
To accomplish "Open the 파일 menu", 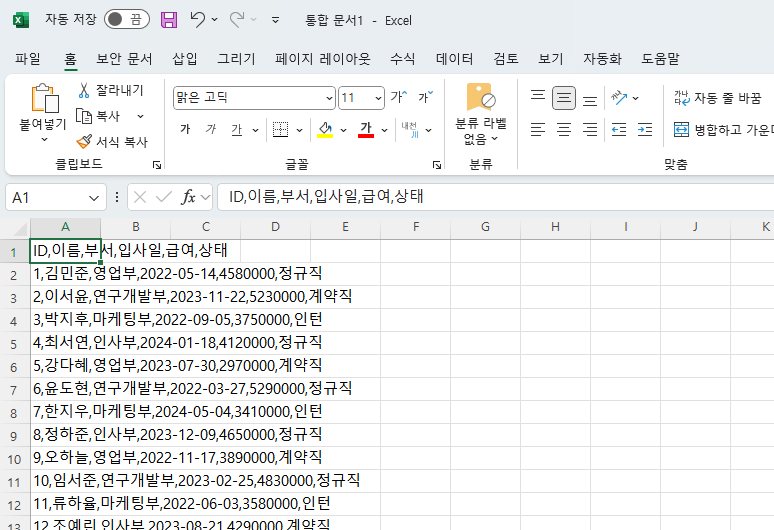I will coord(28,59).
